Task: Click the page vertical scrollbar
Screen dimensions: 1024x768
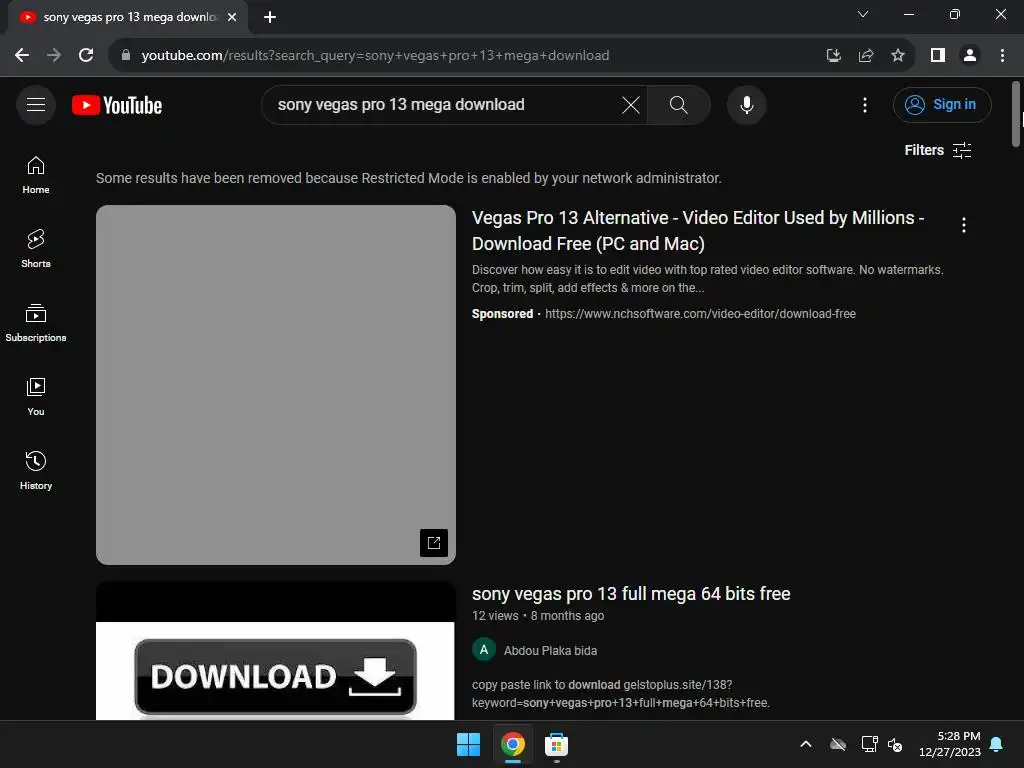Action: pos(1016,115)
